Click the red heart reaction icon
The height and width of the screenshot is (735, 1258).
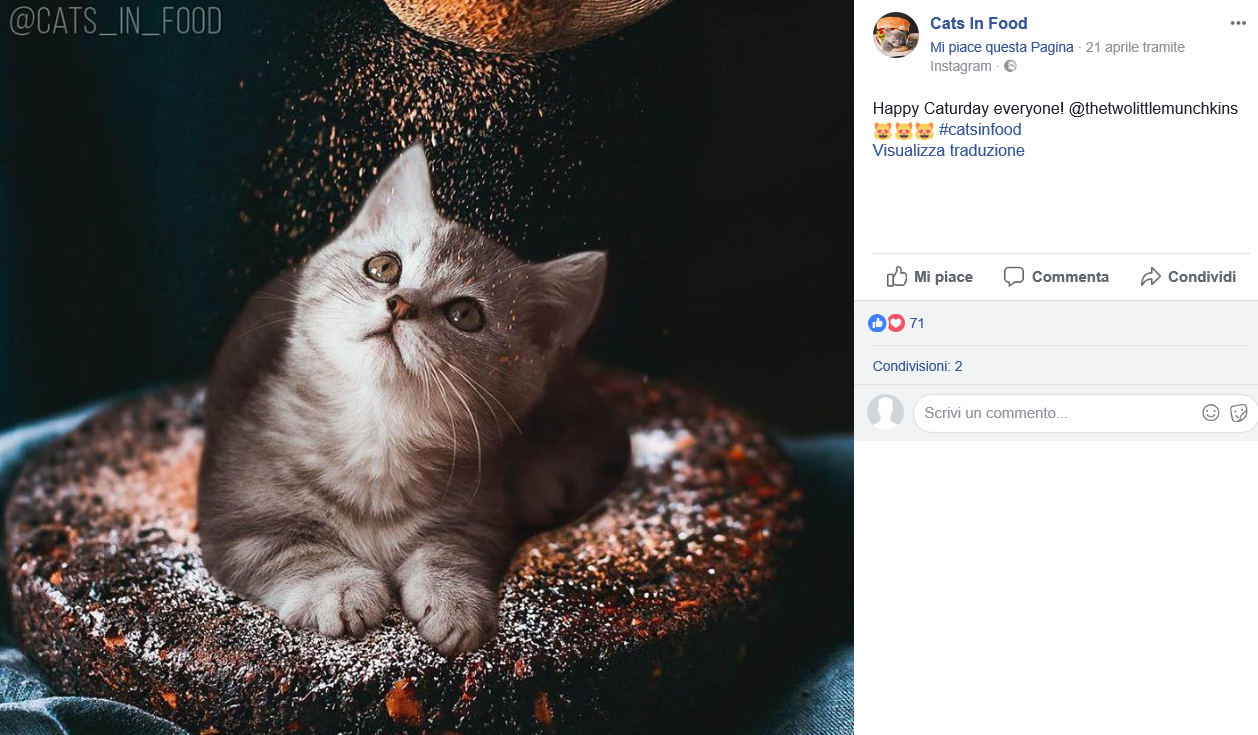[896, 323]
